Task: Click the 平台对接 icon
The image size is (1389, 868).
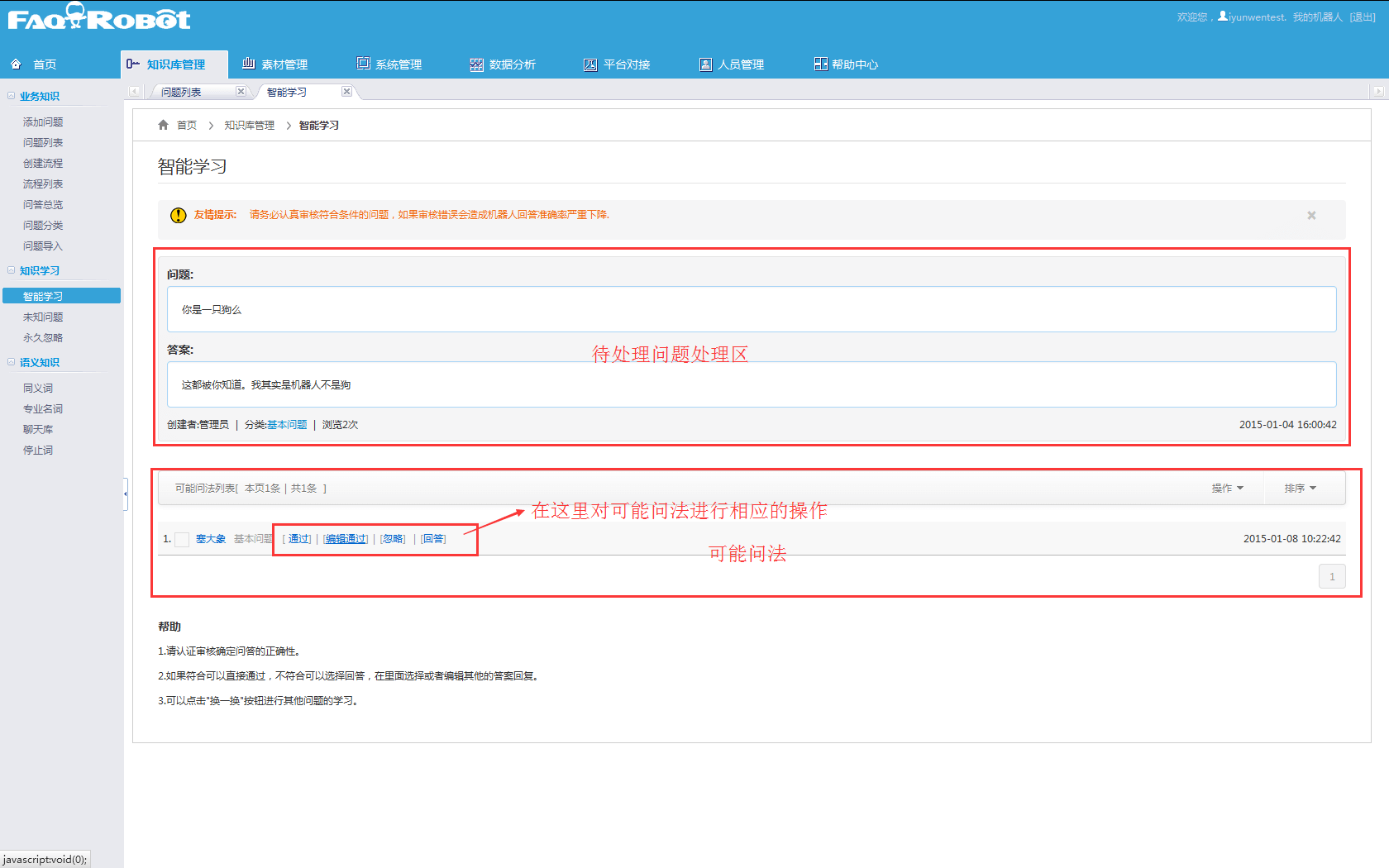Action: [590, 64]
